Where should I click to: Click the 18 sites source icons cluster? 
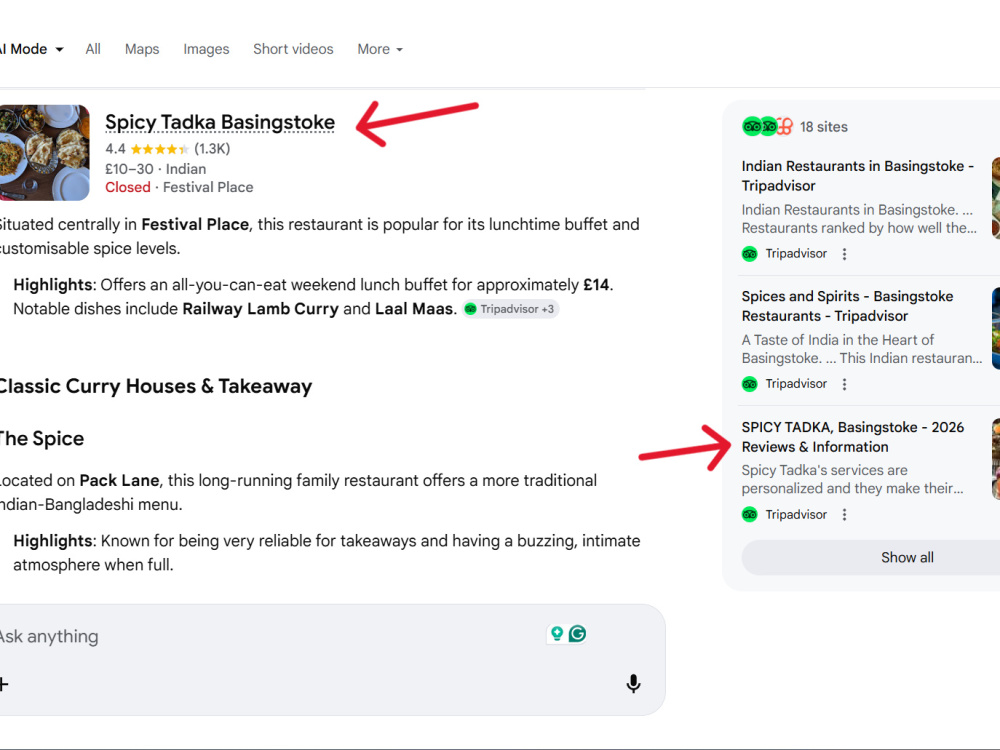pos(767,126)
